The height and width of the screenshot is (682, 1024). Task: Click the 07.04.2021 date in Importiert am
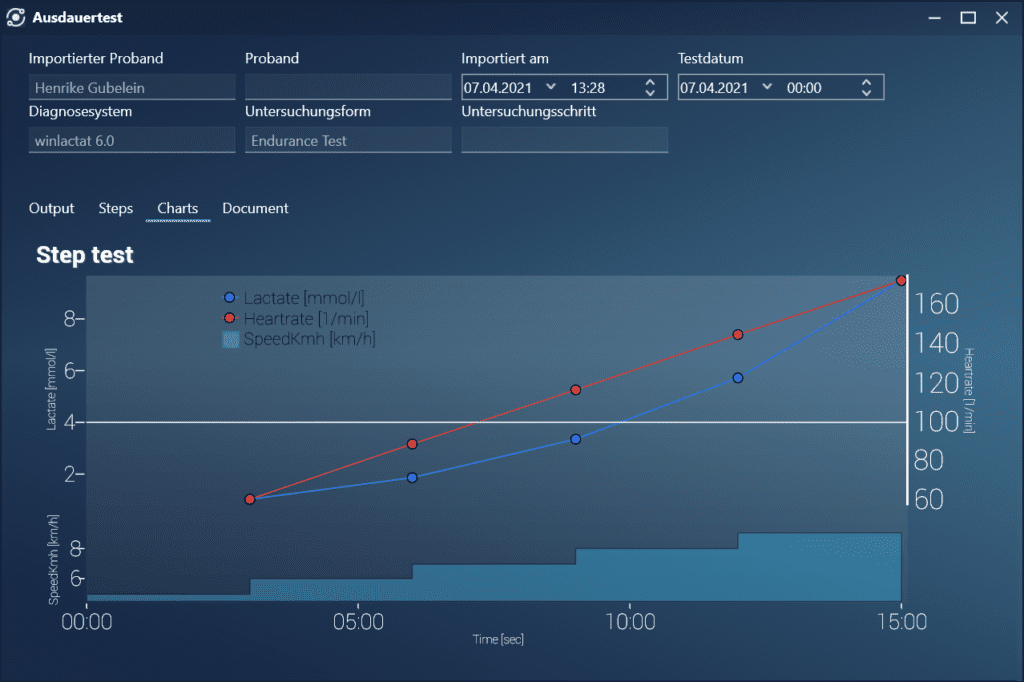click(498, 88)
